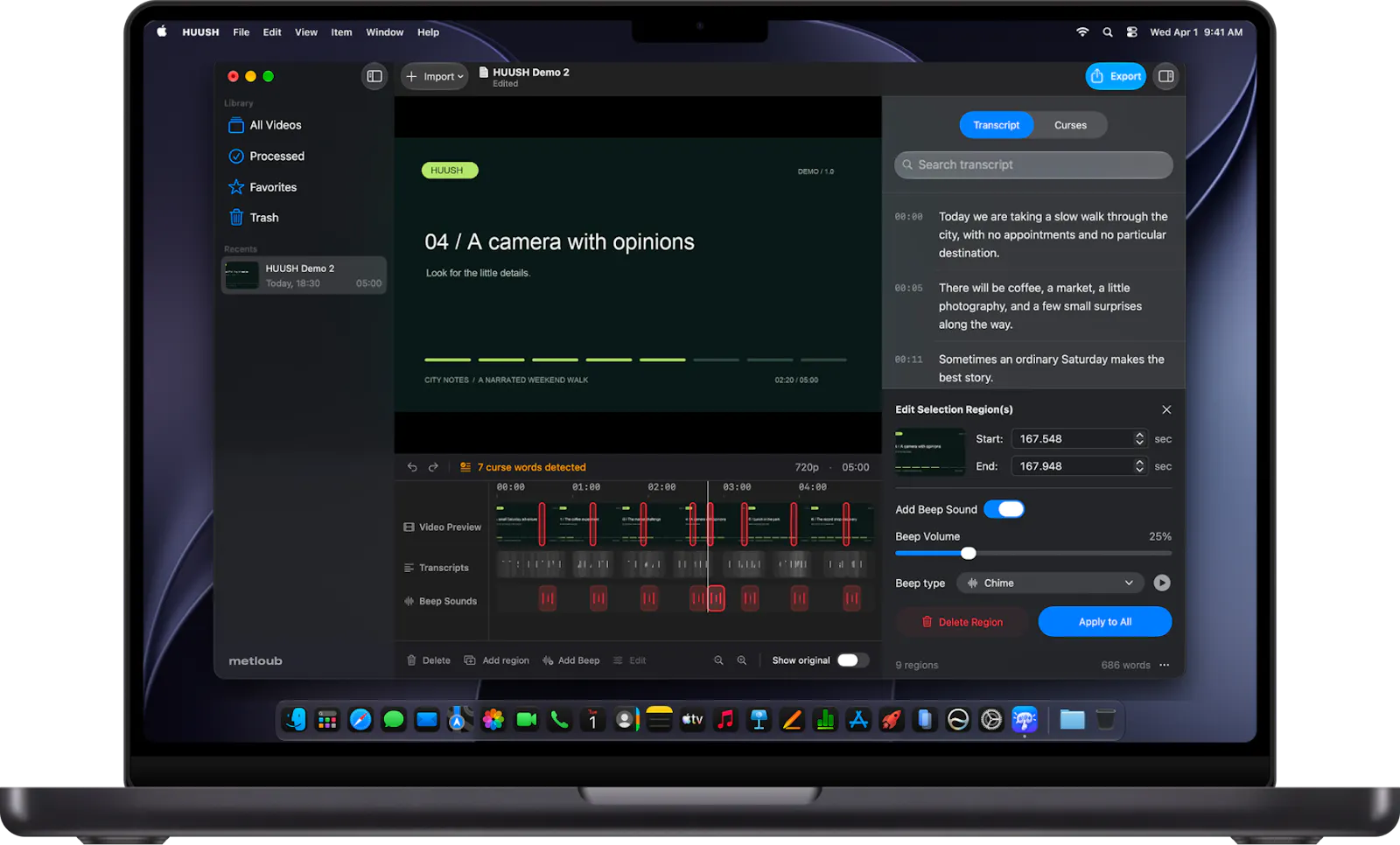This screenshot has height=845, width=1400.
Task: Open the View menu
Action: pos(306,32)
